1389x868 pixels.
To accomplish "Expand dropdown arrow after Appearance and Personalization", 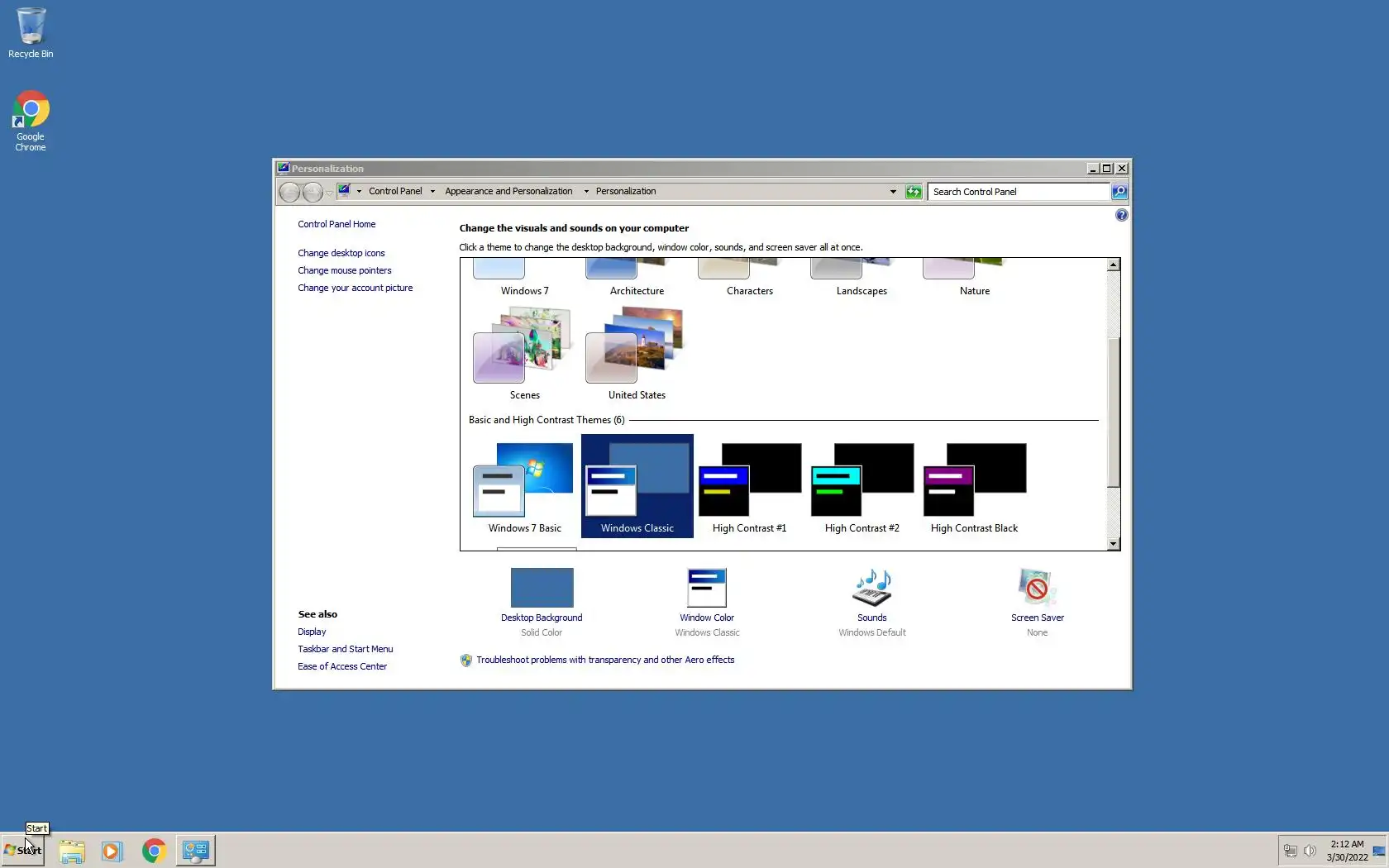I will coord(586,192).
